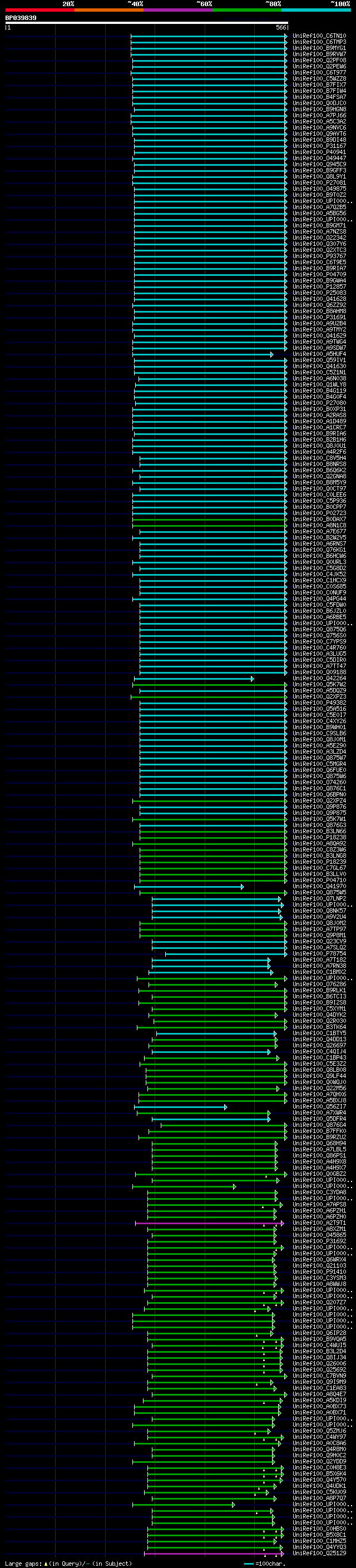This screenshot has width=356, height=1568.
Task: Click the UniRef100_B9VQA5 label
Action: click(x=319, y=1339)
